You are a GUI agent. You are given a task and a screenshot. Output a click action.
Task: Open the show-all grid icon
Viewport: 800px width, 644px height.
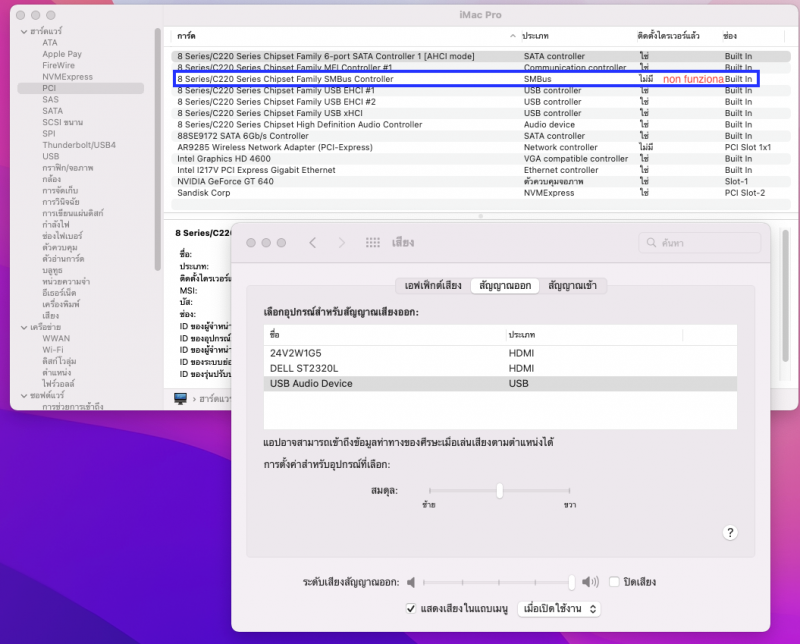(x=373, y=243)
